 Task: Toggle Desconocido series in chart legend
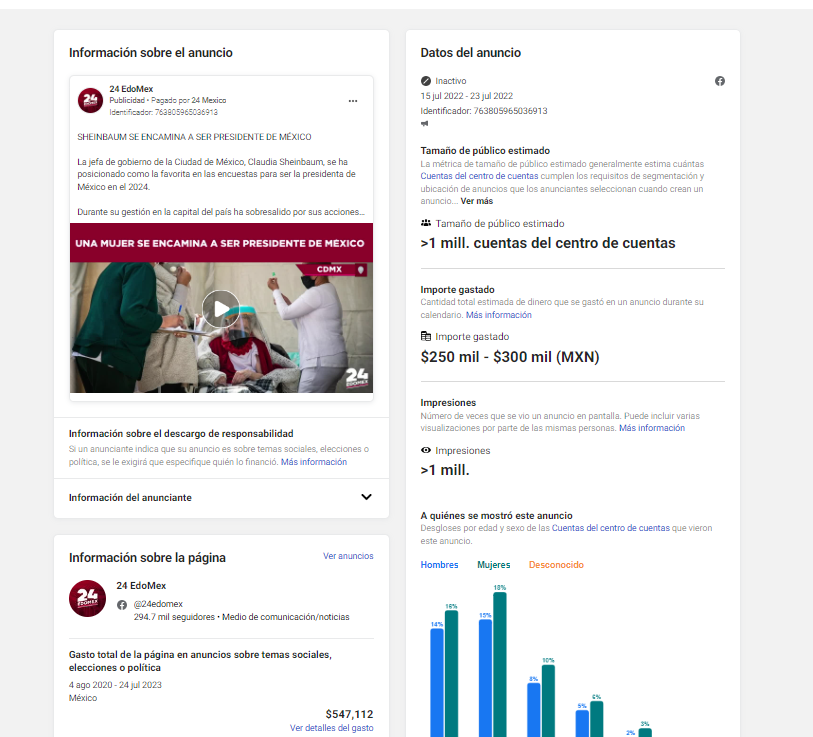(x=556, y=565)
